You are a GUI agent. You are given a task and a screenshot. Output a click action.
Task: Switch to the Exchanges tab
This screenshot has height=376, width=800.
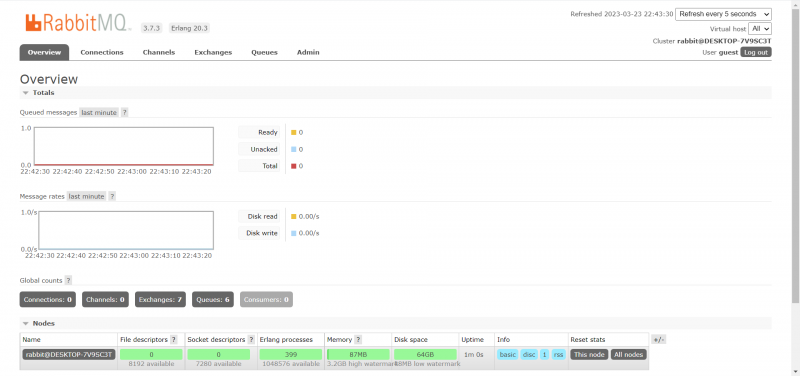coord(213,53)
